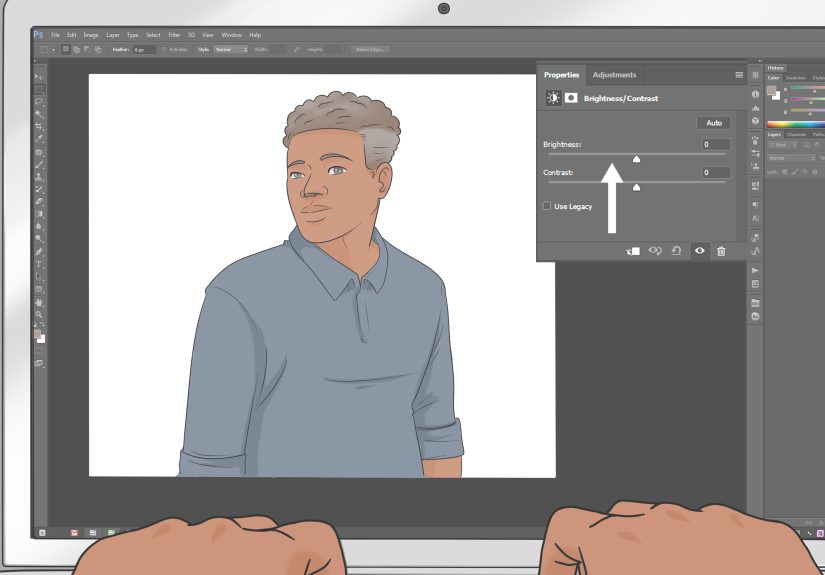Open the Character panel icon in dock
This screenshot has width=825, height=575.
756,218
